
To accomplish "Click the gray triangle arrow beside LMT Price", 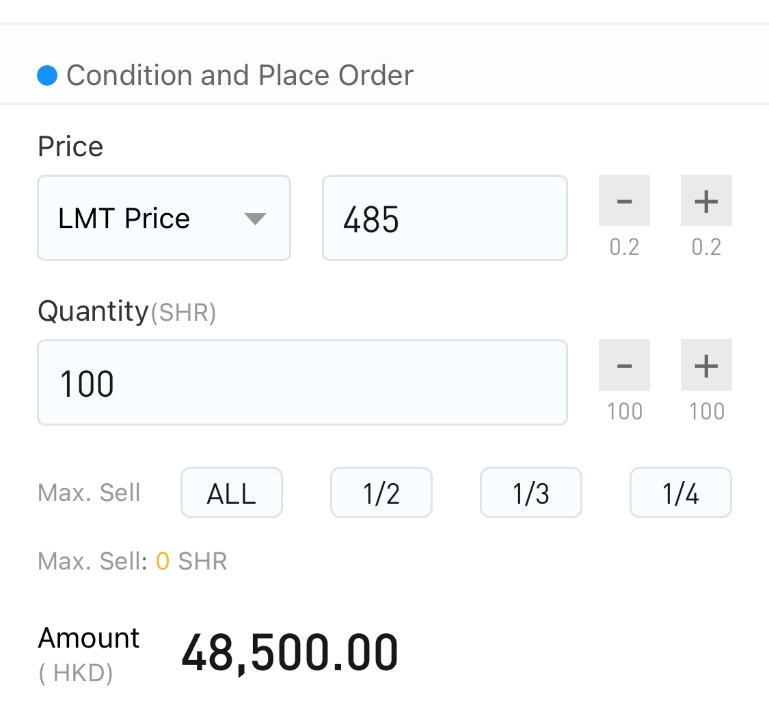I will click(x=255, y=219).
